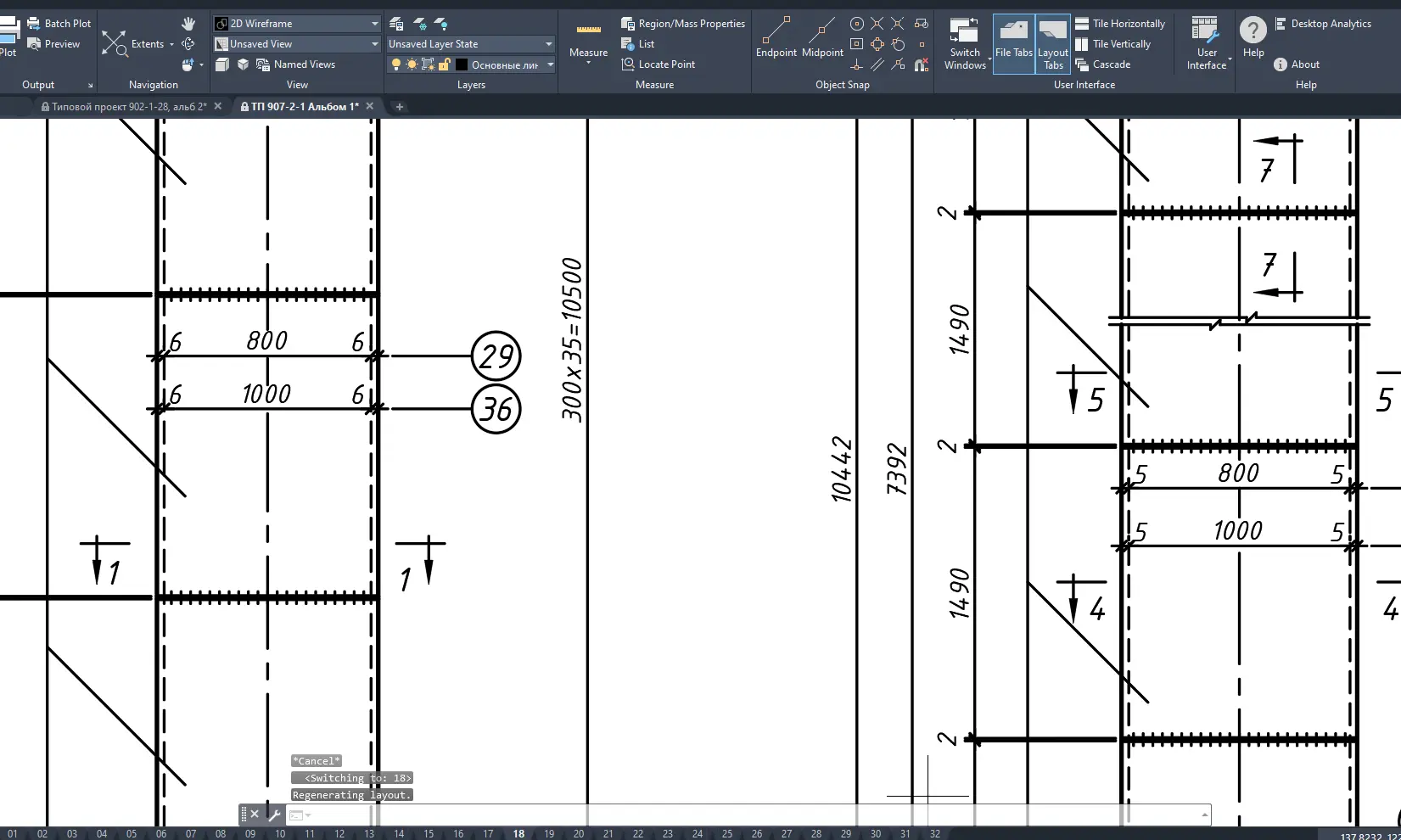This screenshot has width=1401, height=840.
Task: Click the Cascade windows icon
Action: 1082,64
